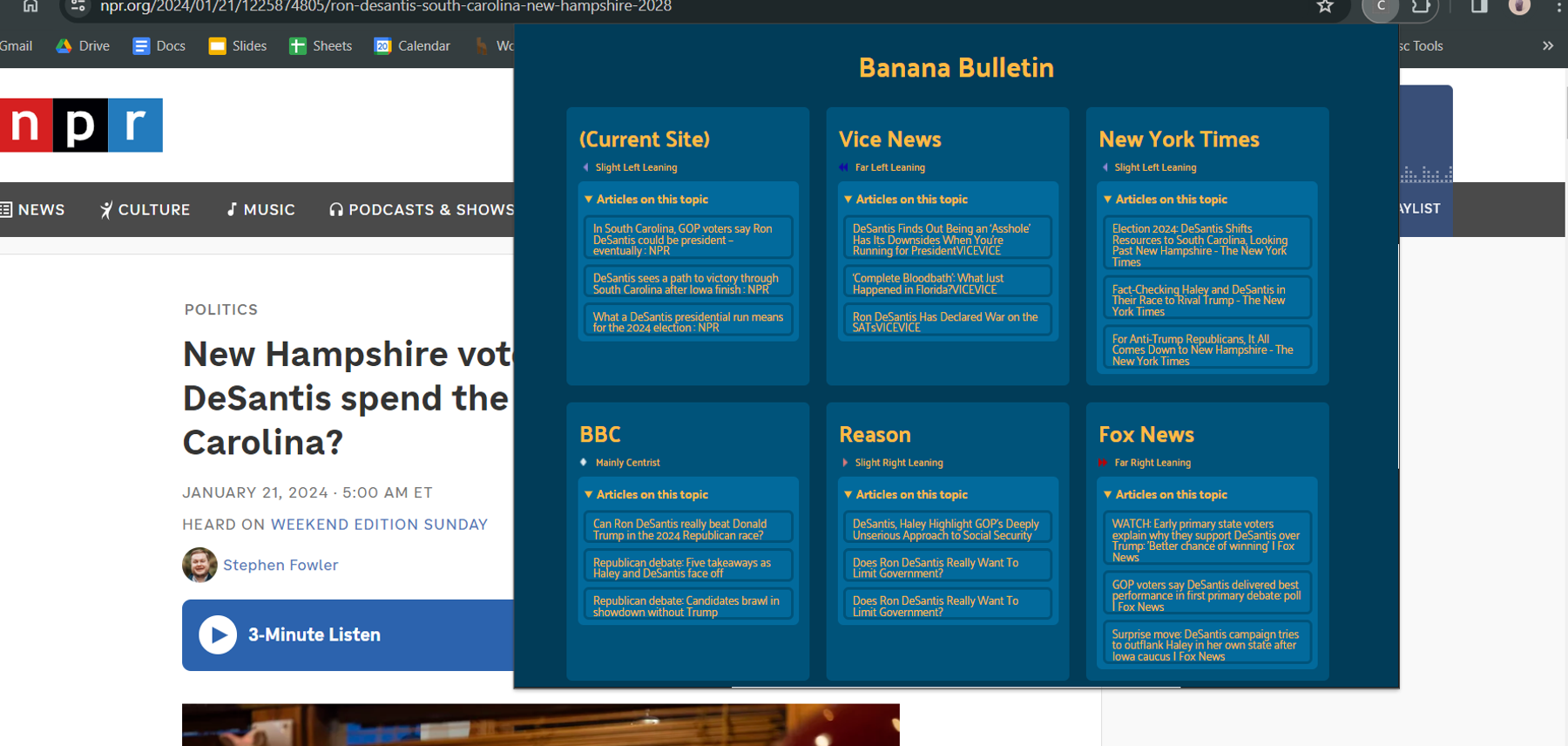Viewport: 1568px width, 746px height.
Task: Open Vice 'Complete Bloodbath' Florida article
Action: [x=948, y=283]
